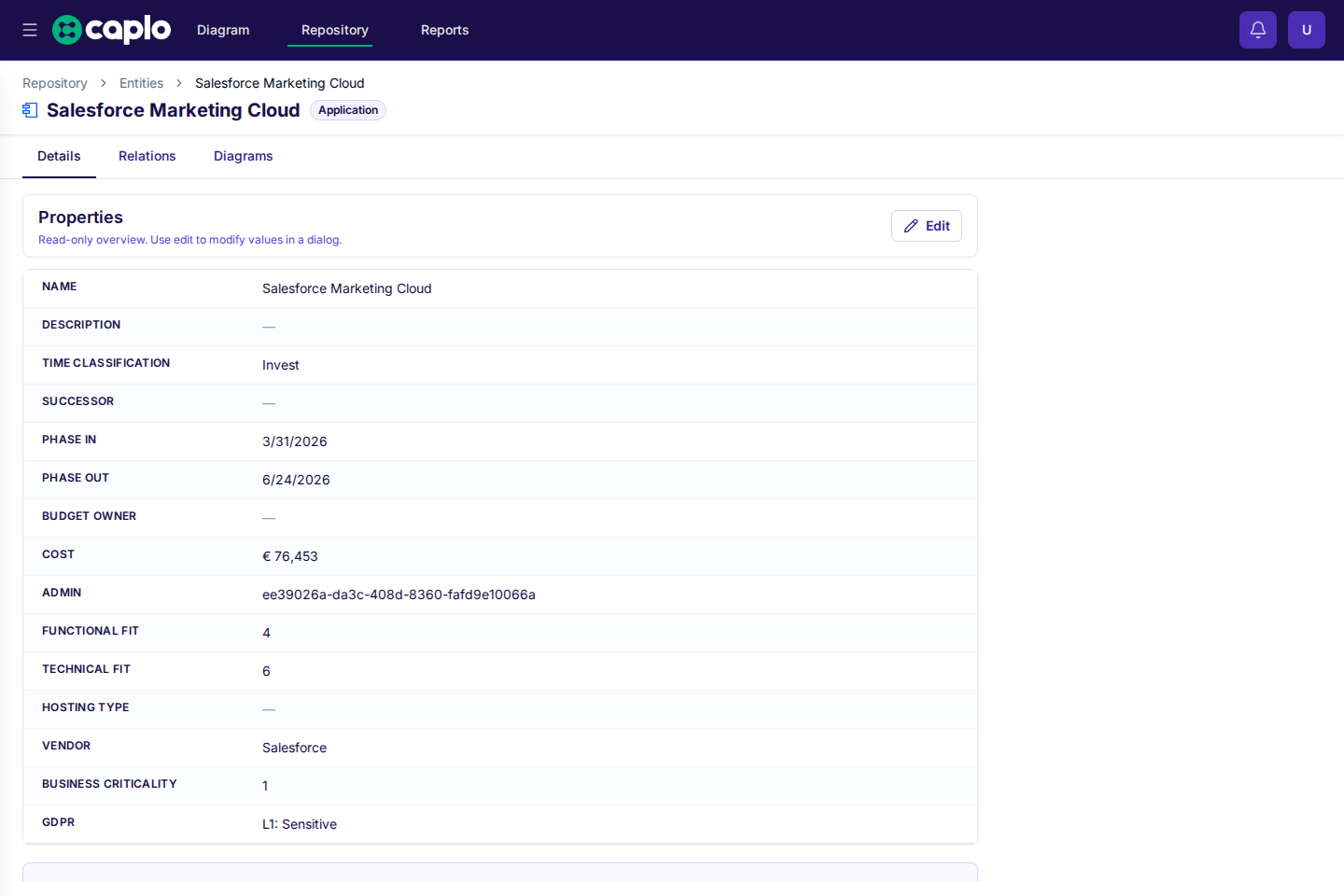
Task: Select the phase out date 6/24/2026
Action: coord(296,480)
